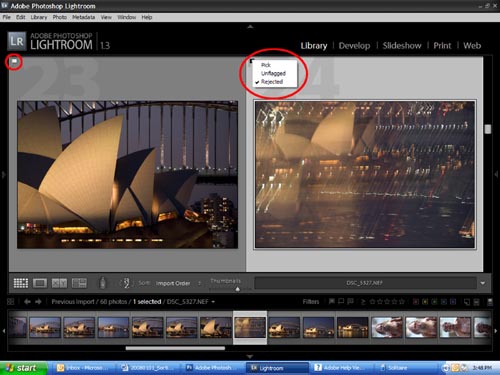Collapse top module picker panel triangle
Image resolution: width=500 pixels, height=375 pixels.
coord(250,27)
